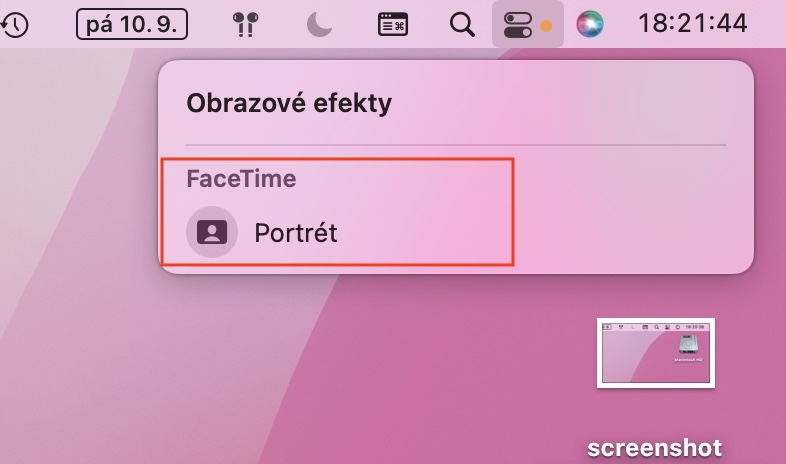786x464 pixels.
Task: Click the Portrét label text
Action: pos(296,233)
